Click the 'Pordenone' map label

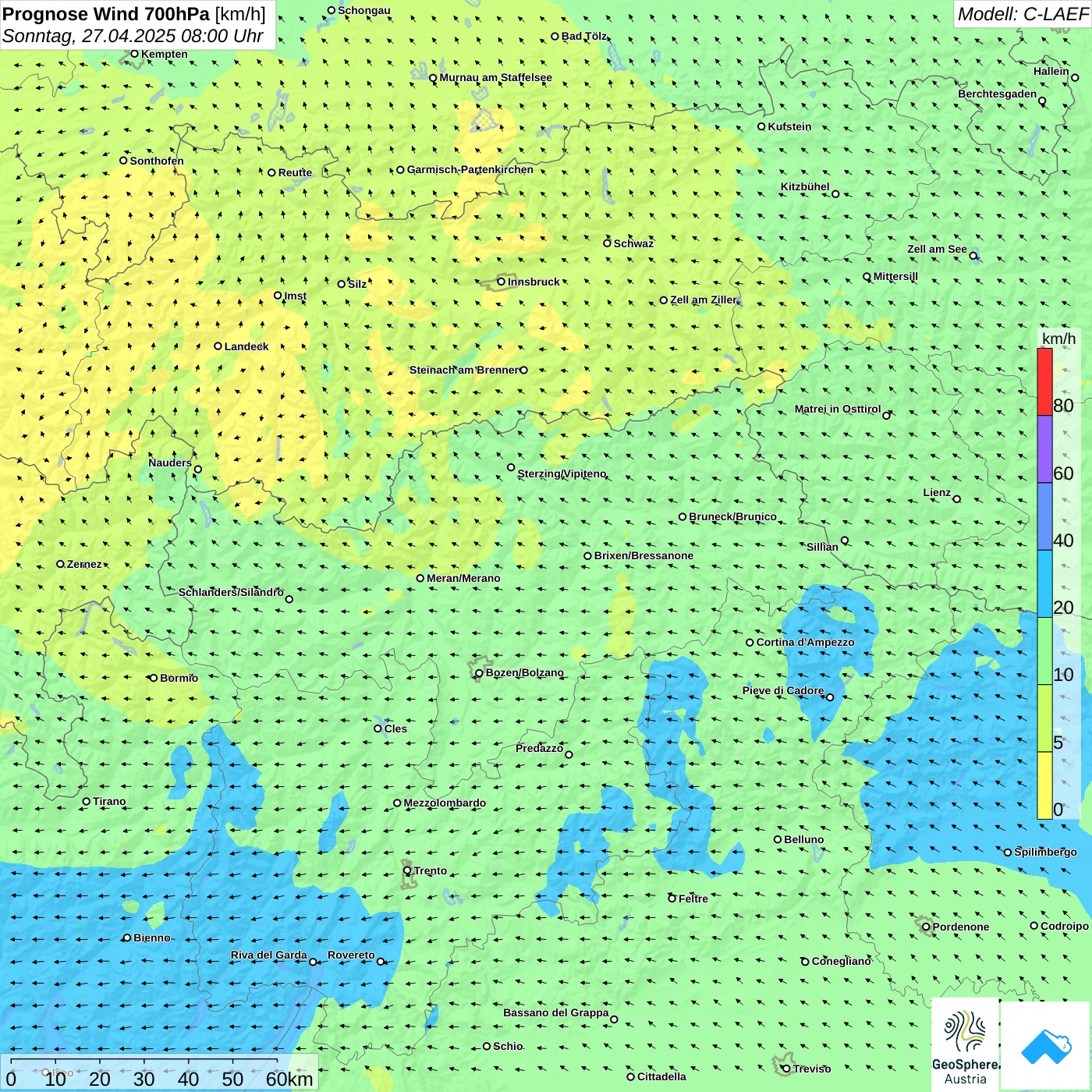[960, 927]
